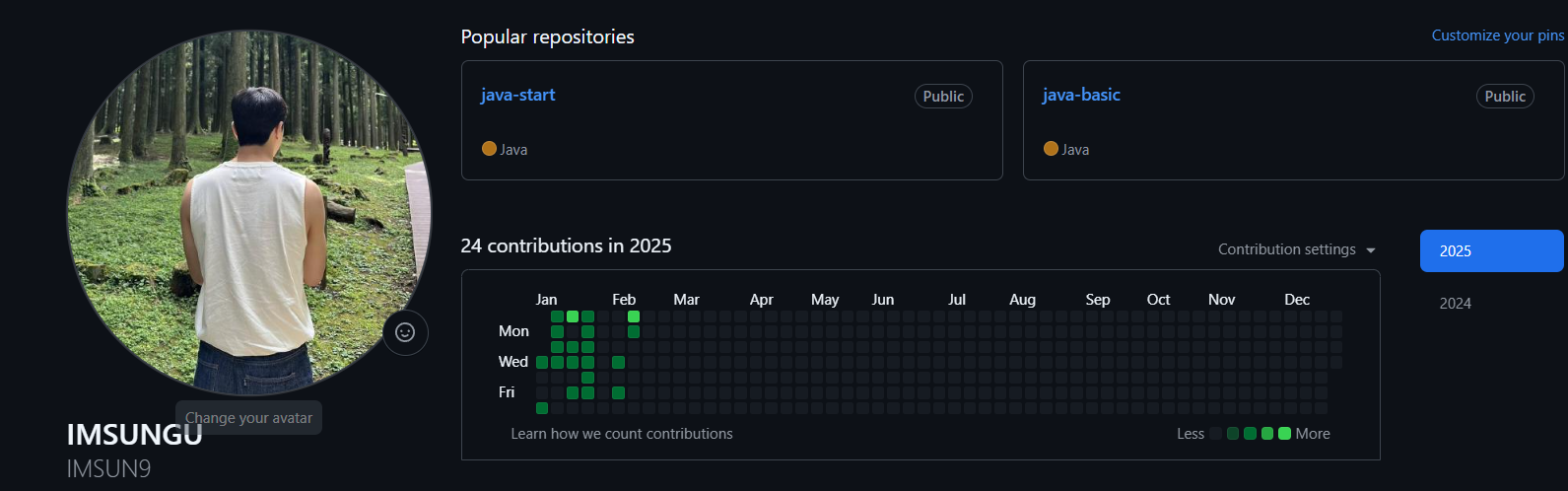Screen dimensions: 1568x491
Task: Click the java-start language color dot
Action: pyautogui.click(x=489, y=149)
